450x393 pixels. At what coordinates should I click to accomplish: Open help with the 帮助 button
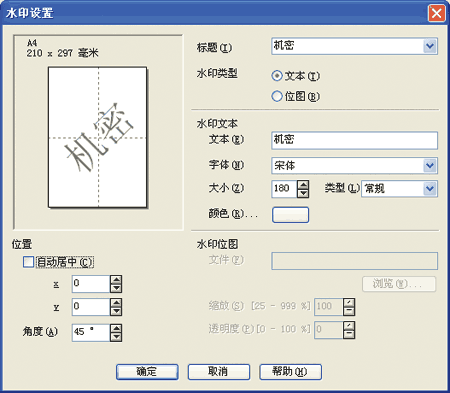point(290,372)
